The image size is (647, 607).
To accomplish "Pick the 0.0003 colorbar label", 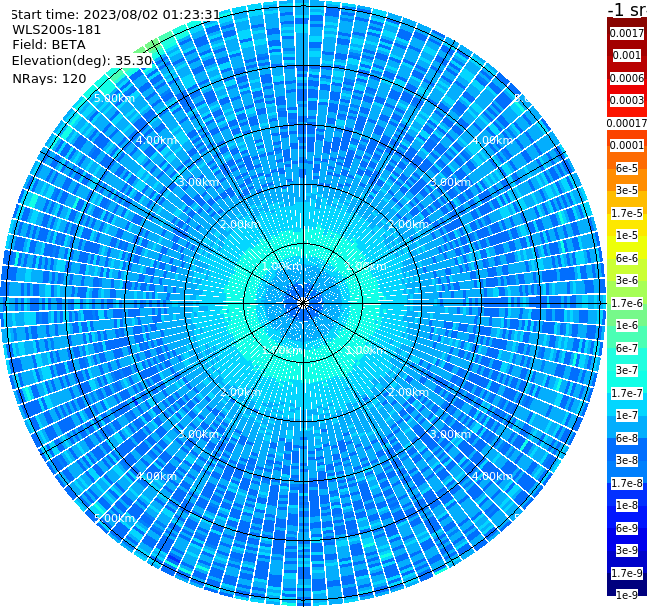I will click(627, 100).
